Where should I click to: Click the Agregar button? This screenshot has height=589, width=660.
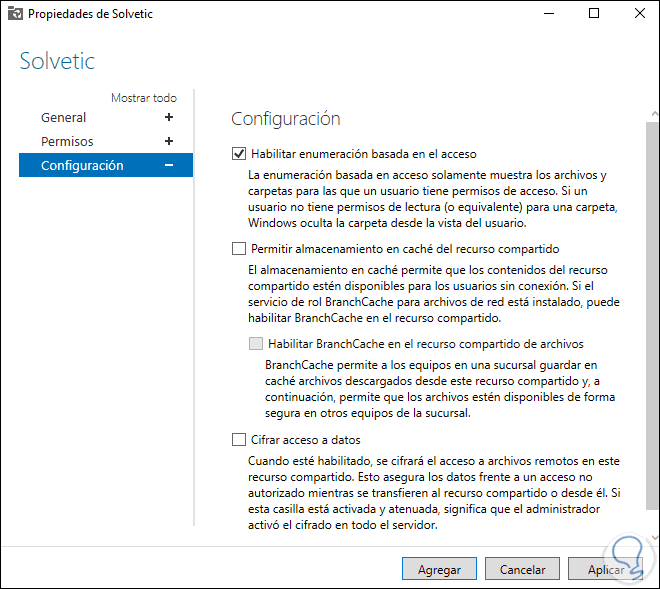point(439,569)
